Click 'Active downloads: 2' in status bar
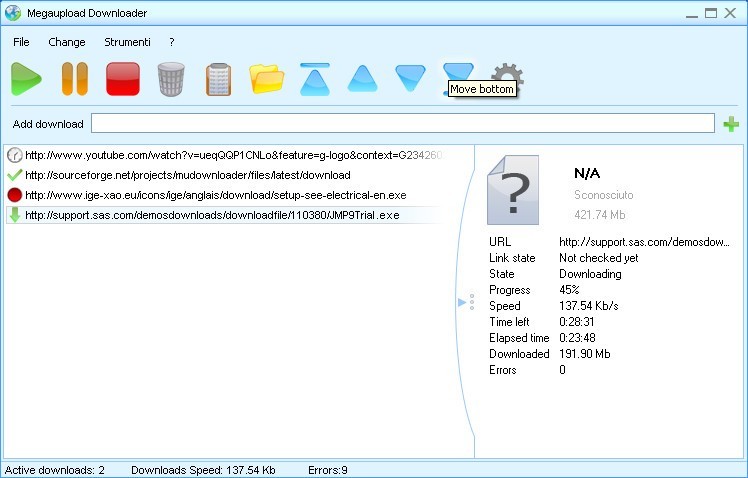Image resolution: width=748 pixels, height=478 pixels. (54, 470)
